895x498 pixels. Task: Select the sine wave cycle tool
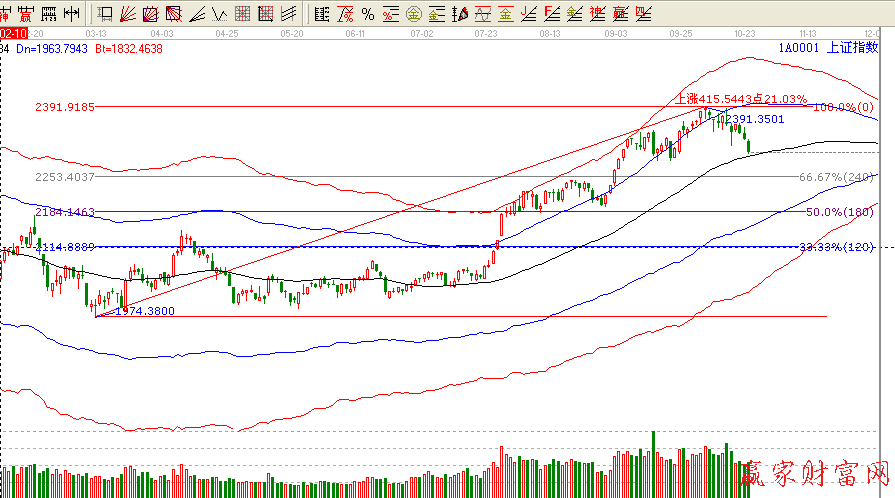483,13
